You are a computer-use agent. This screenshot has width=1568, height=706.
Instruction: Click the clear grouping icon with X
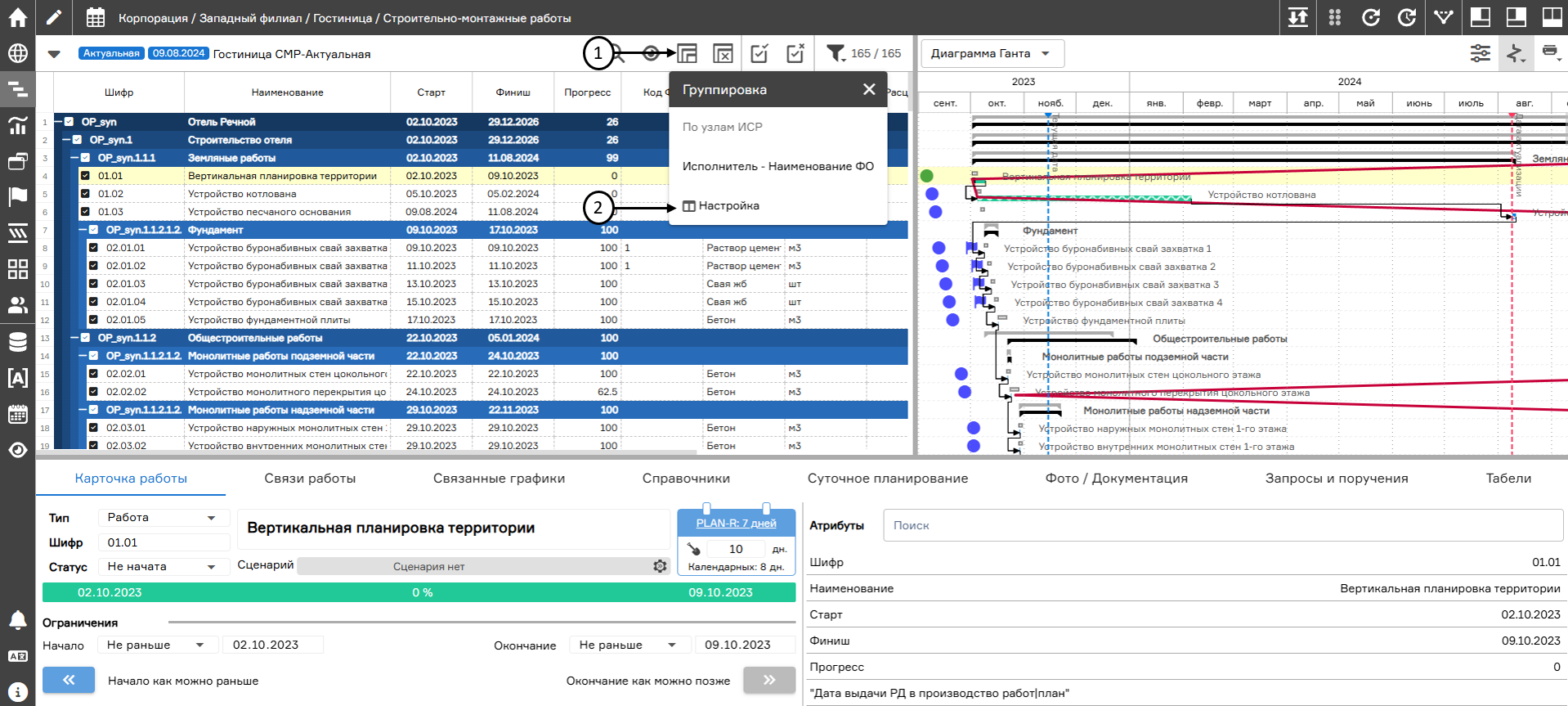coord(723,54)
